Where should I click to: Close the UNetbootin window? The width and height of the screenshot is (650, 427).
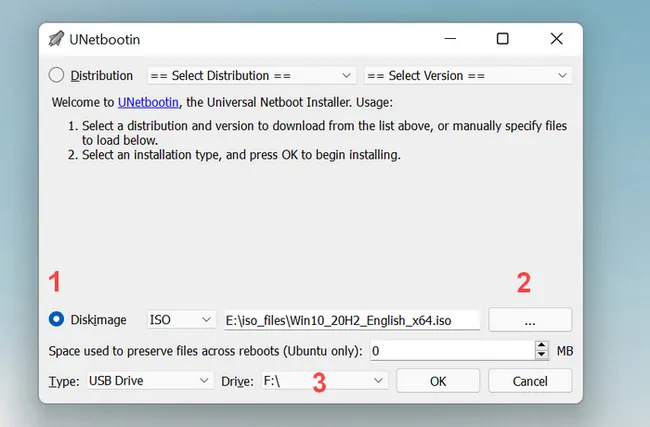(556, 39)
